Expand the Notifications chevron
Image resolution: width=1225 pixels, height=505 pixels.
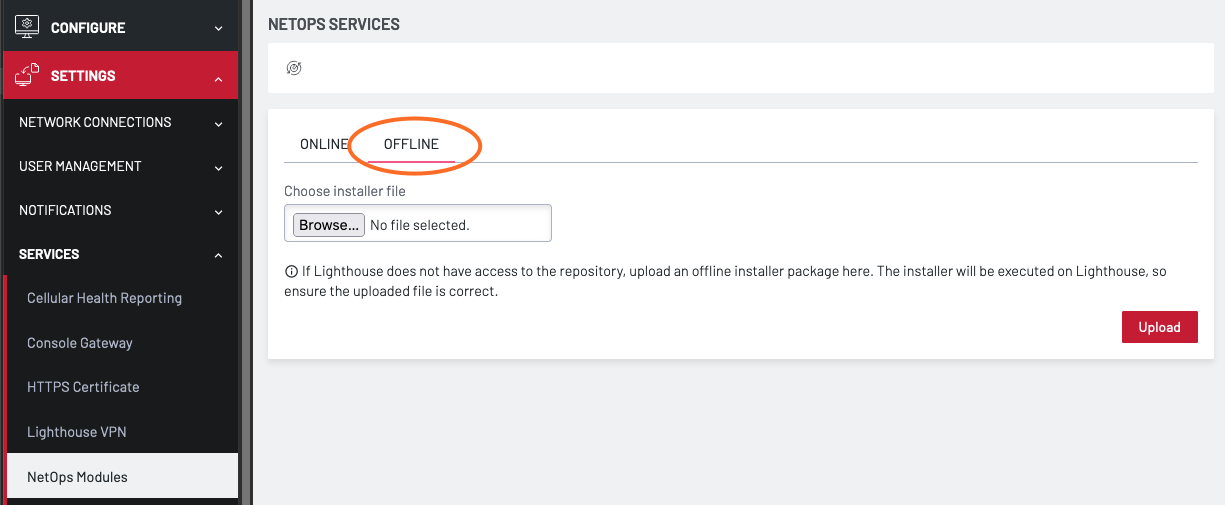(219, 212)
